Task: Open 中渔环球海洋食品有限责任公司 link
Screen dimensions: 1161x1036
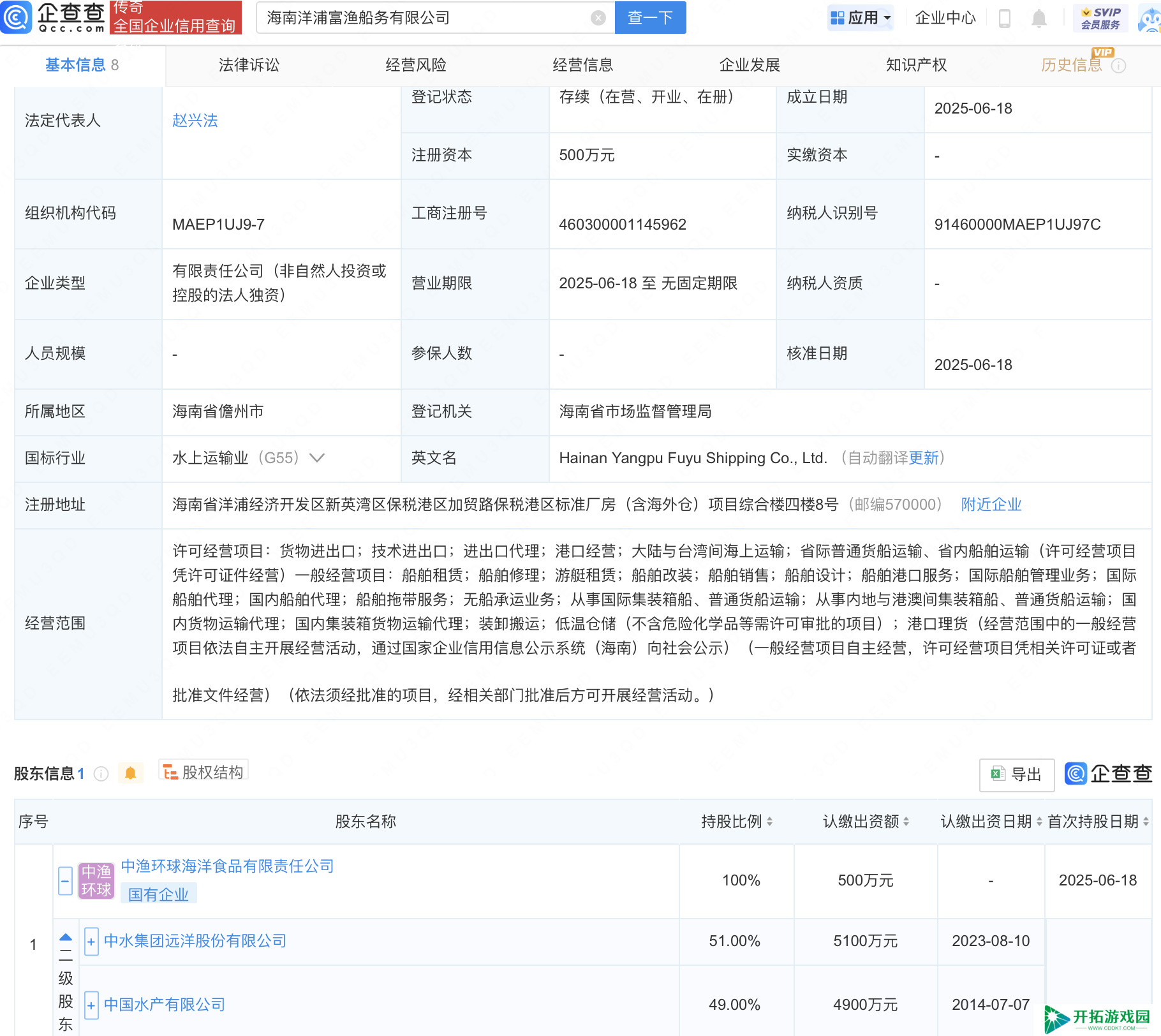Action: click(228, 866)
